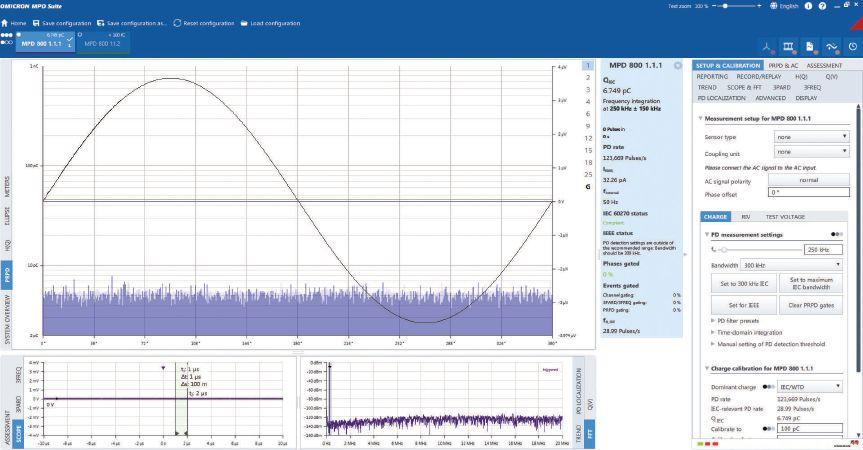The image size is (863, 450).
Task: Click Set to 300 kHz IEC button
Action: 744,284
